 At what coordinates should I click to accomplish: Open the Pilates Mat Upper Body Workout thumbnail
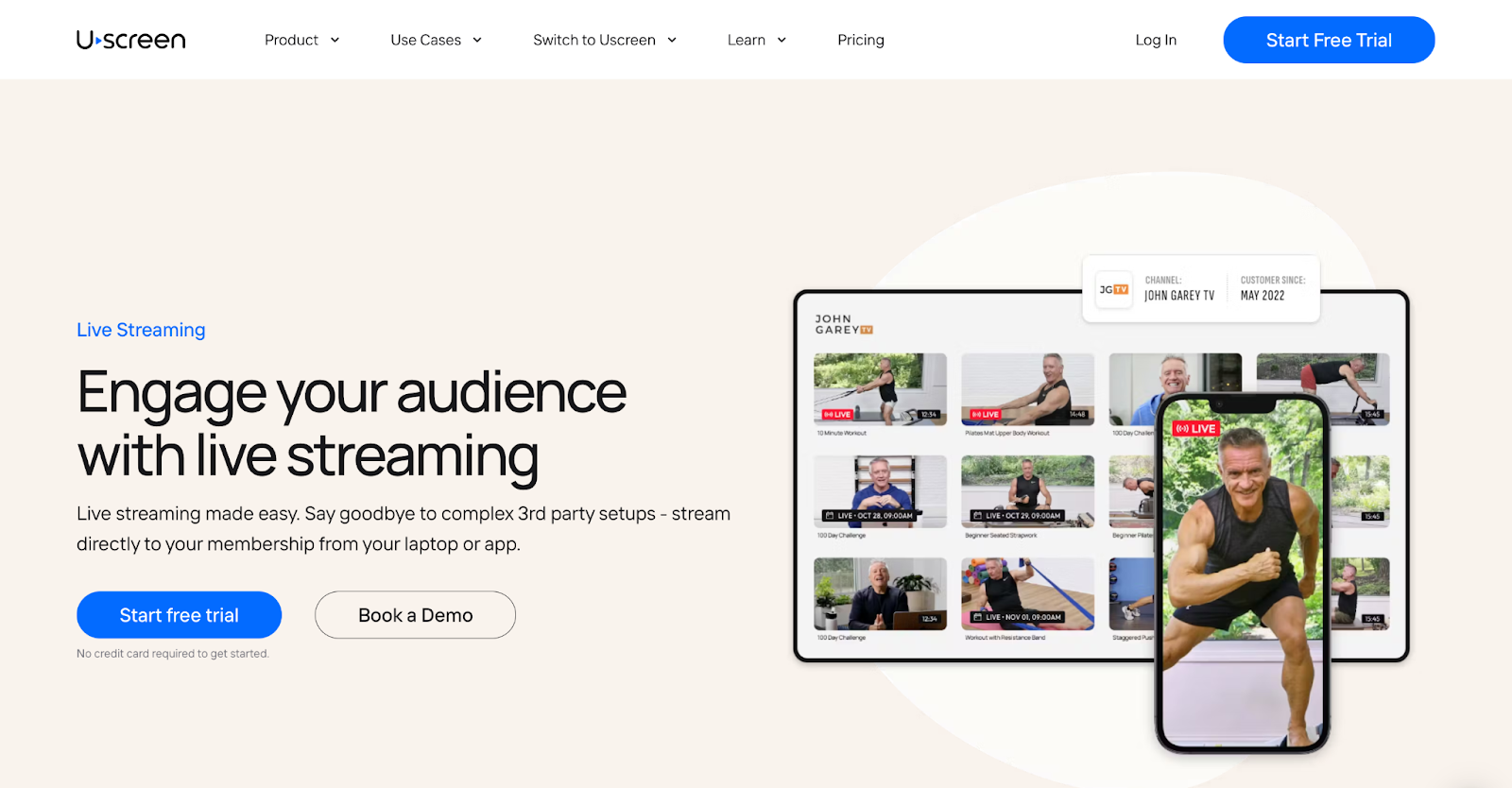click(x=1027, y=389)
